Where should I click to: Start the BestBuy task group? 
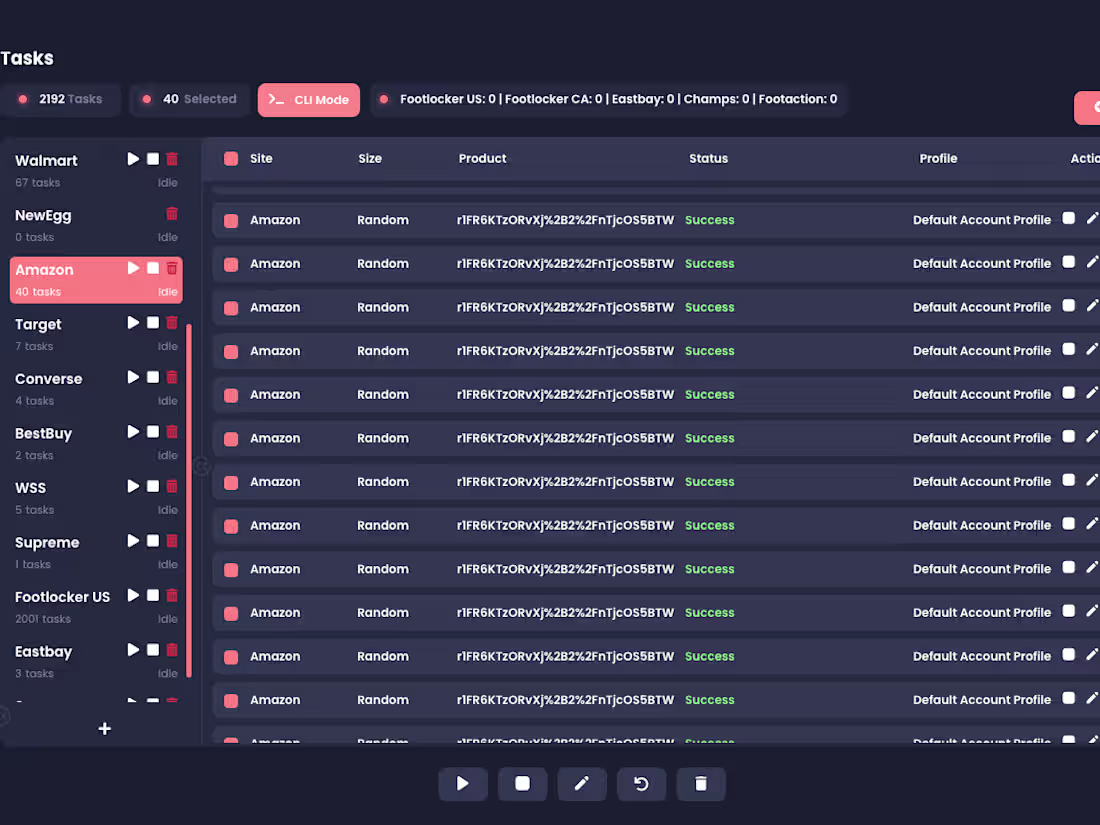coord(133,431)
